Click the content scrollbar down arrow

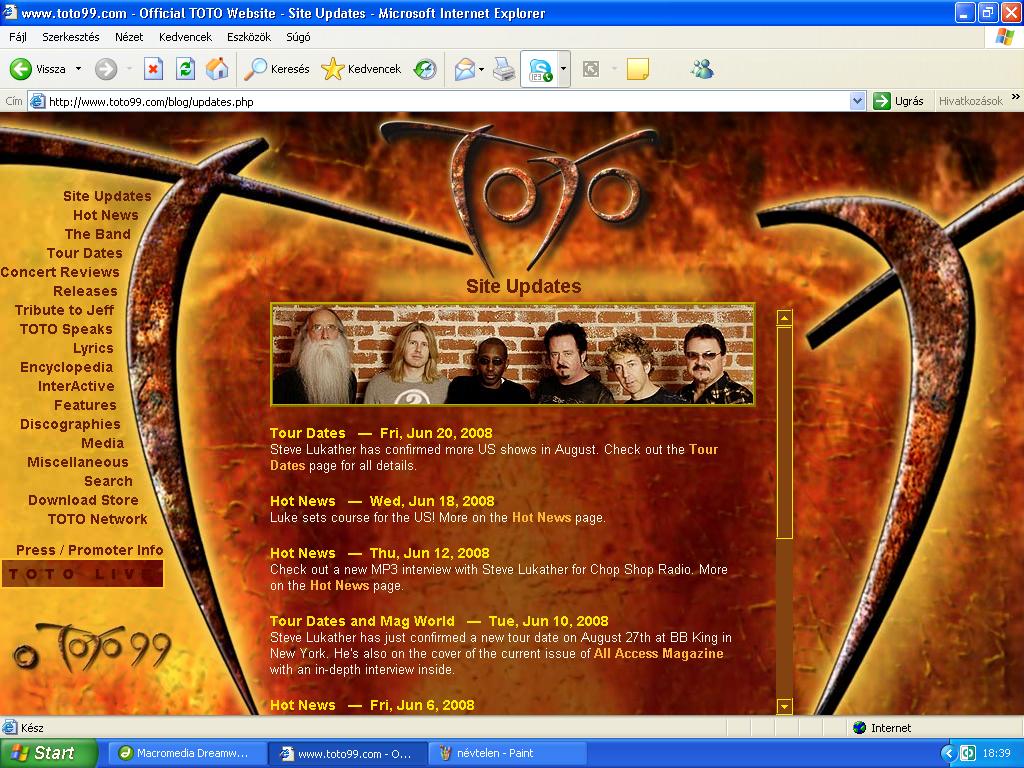click(784, 706)
